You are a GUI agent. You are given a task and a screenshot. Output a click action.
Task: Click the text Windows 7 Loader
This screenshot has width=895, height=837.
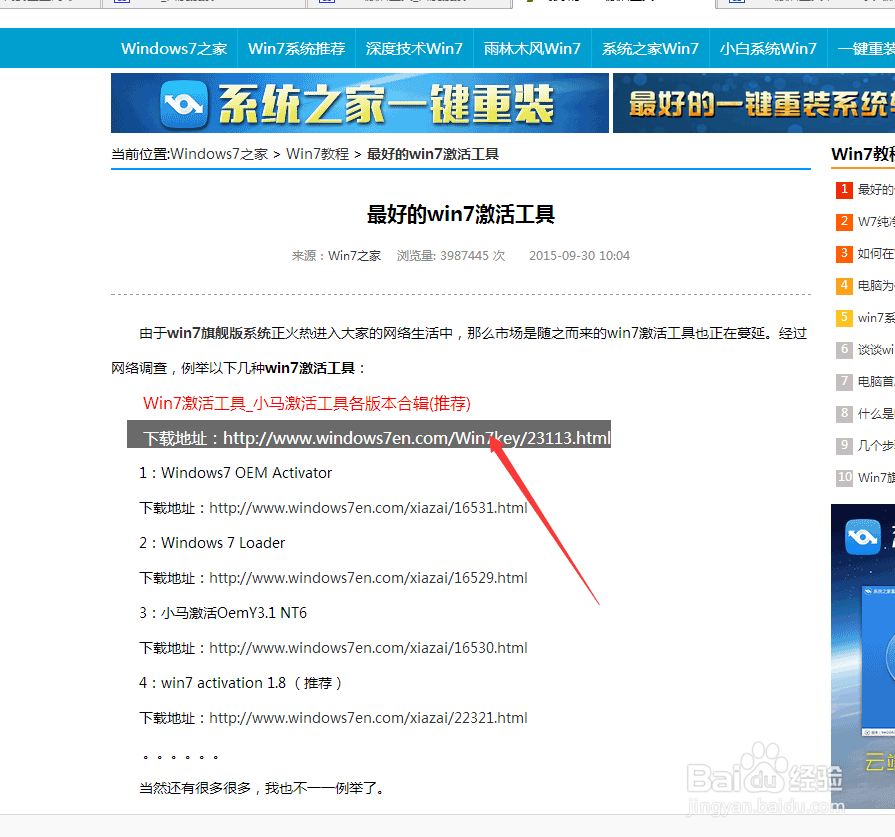pos(223,543)
